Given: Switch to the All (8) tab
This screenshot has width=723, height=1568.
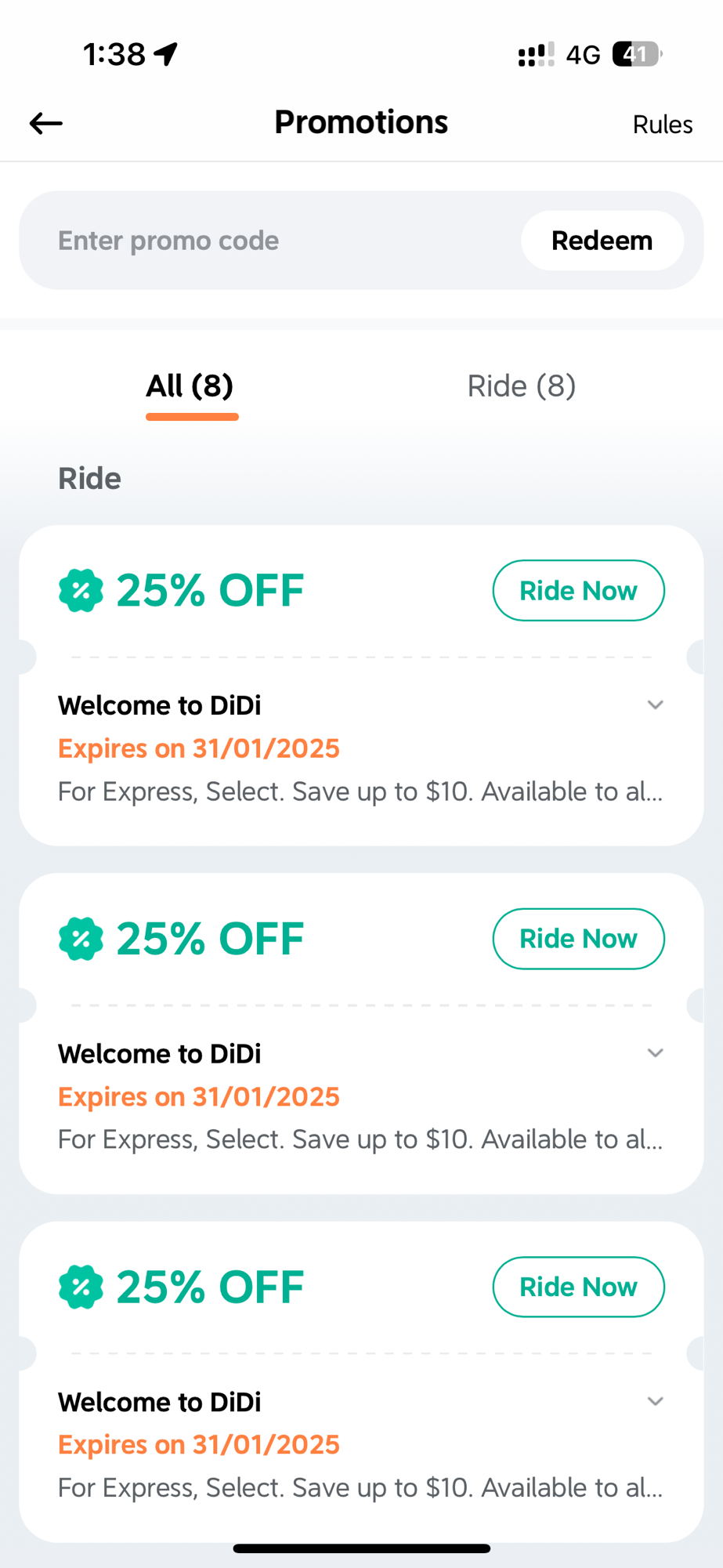Looking at the screenshot, I should pyautogui.click(x=190, y=386).
